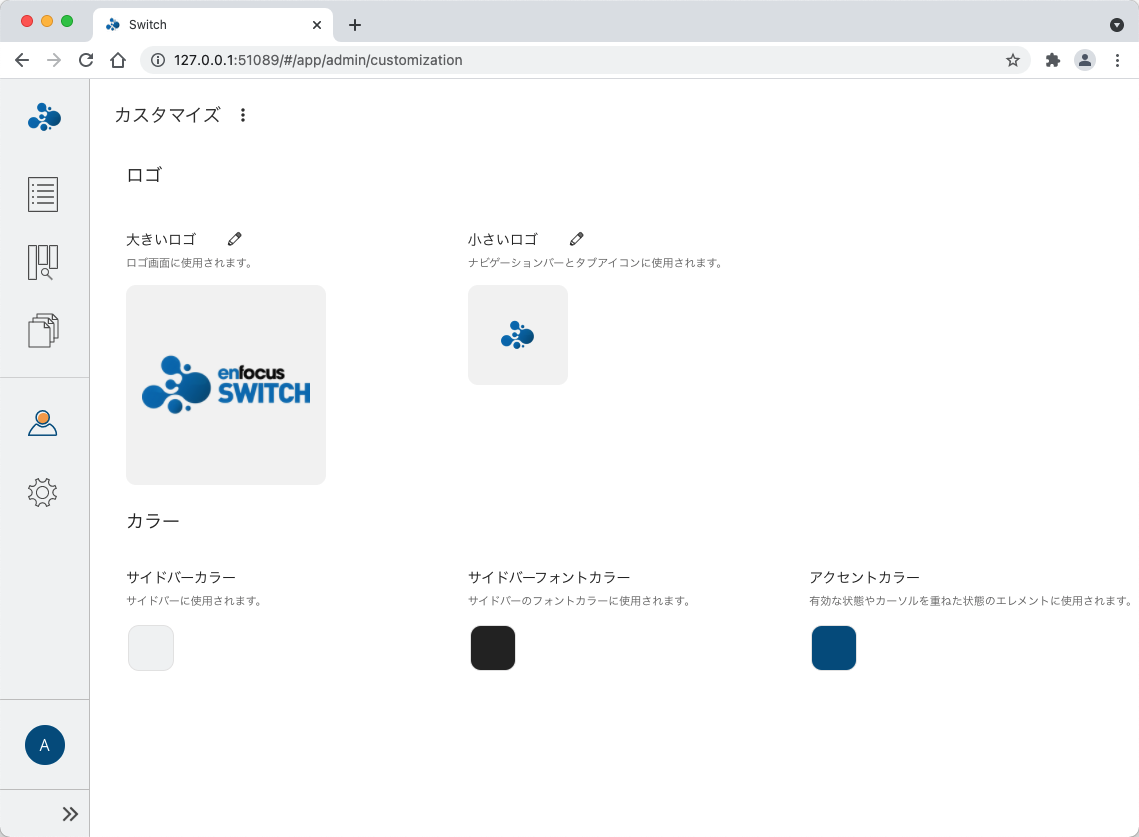This screenshot has height=837, width=1139.
Task: Open the users sidebar icon
Action: 43,423
